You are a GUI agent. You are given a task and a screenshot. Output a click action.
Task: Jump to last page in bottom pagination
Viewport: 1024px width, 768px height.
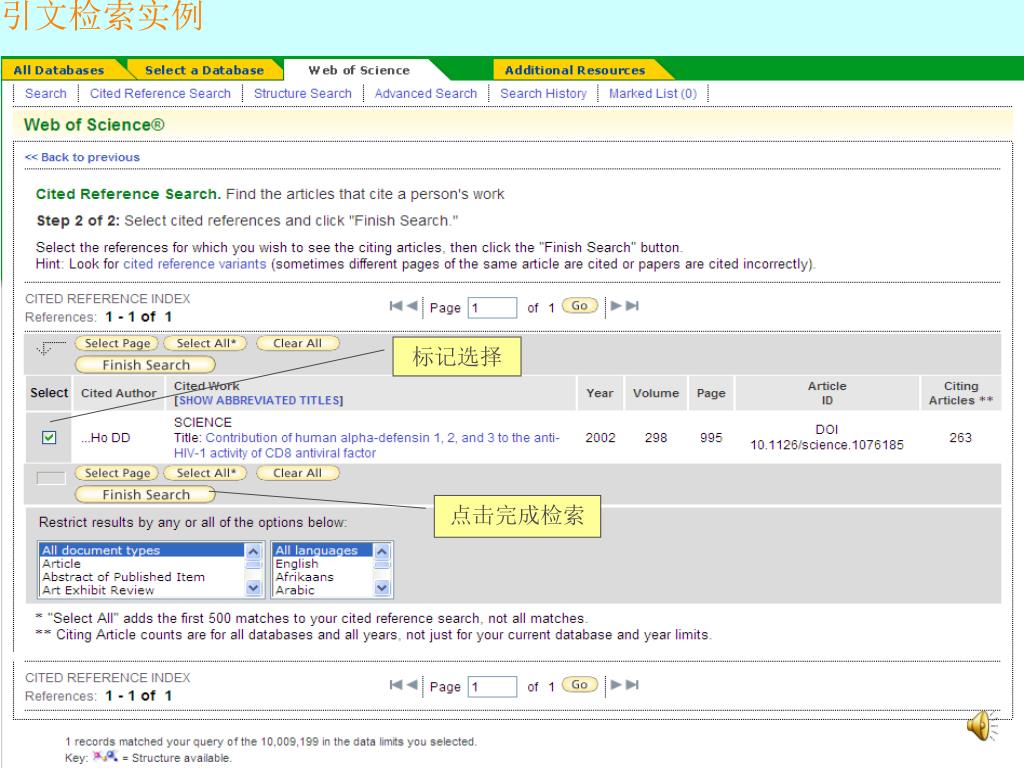632,684
